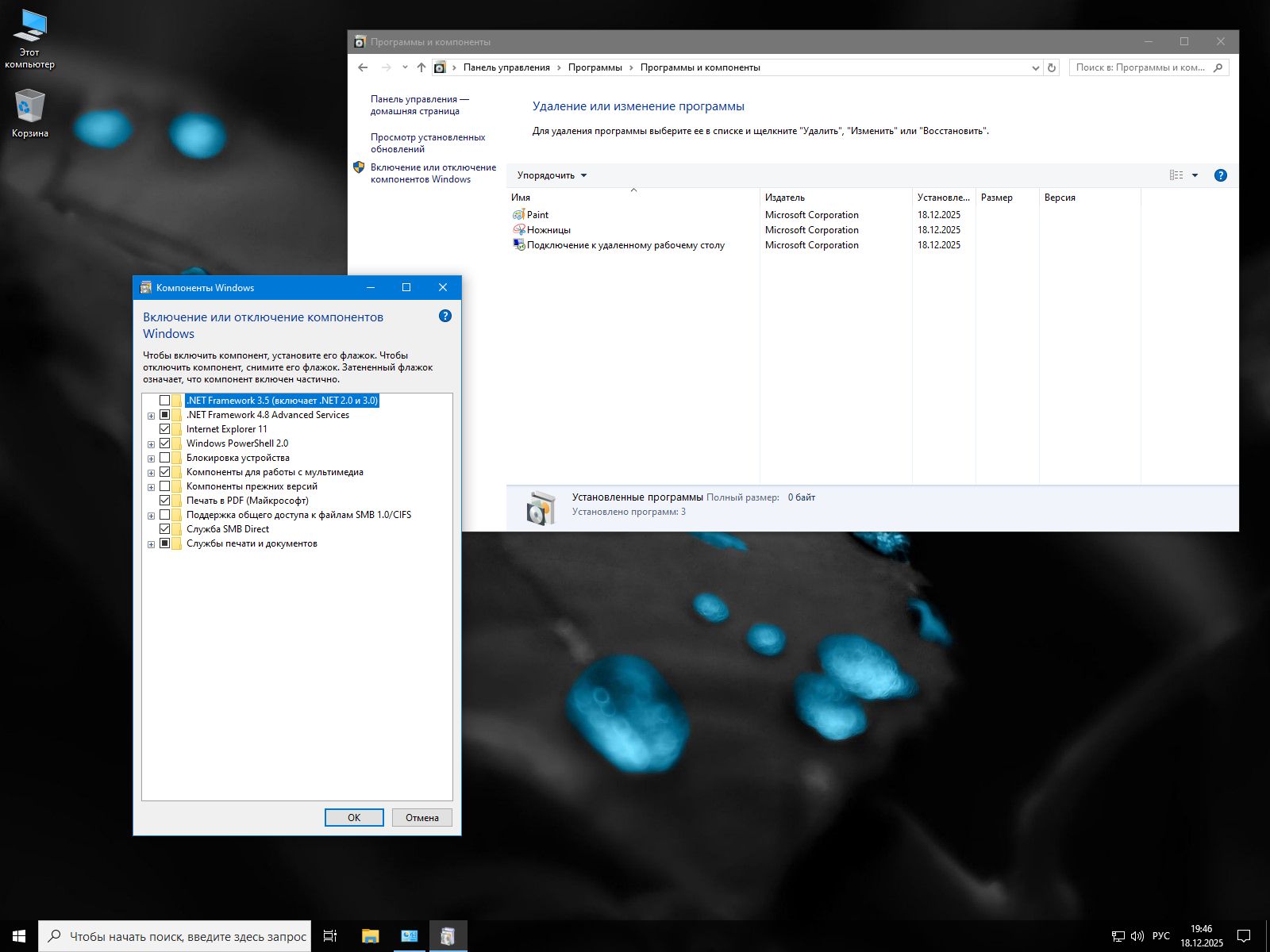
Task: Click the Control Panel icon in the taskbar
Action: click(x=409, y=936)
